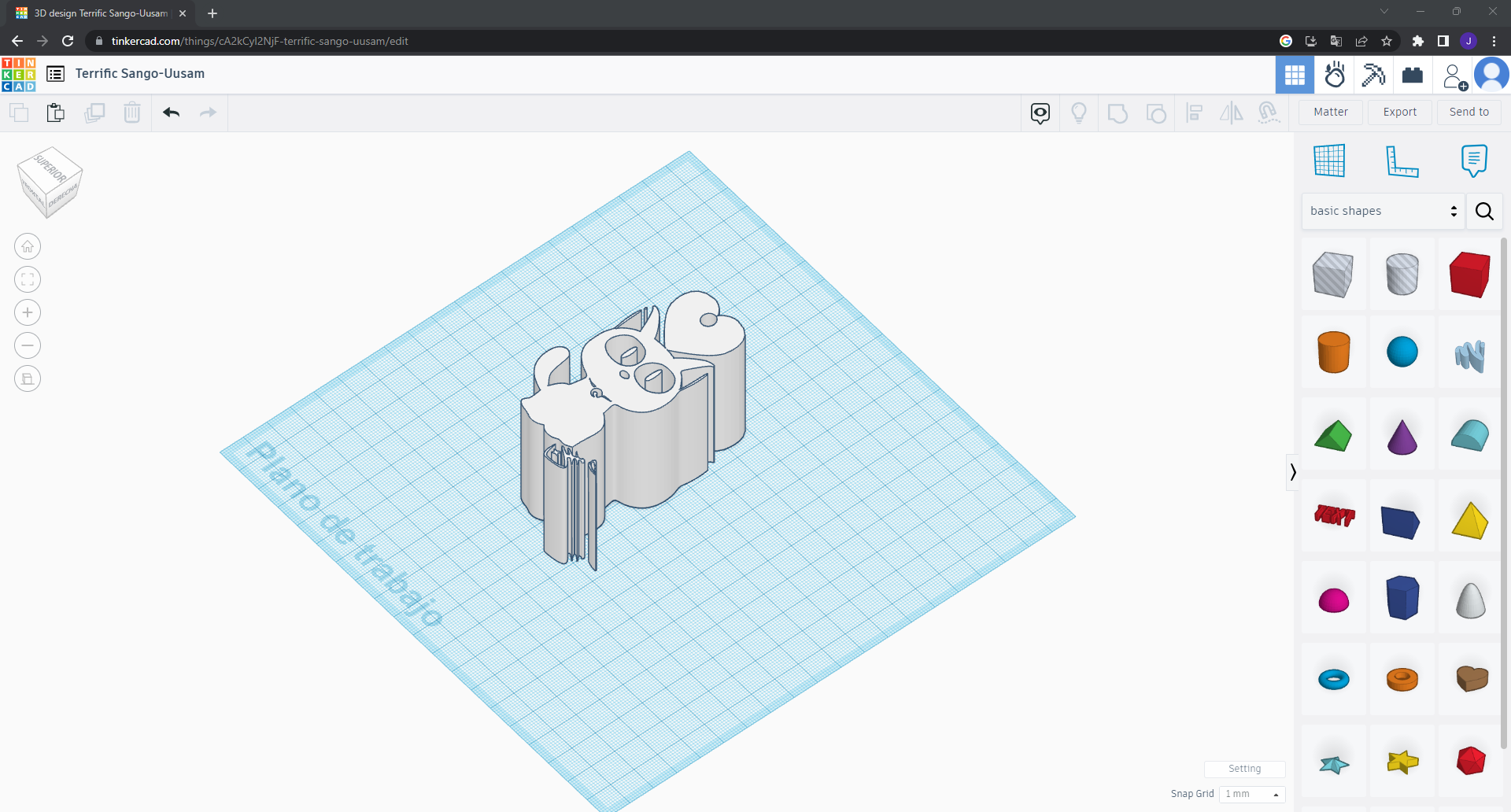Click the Export button
Screen dimensions: 1511x812
(x=1400, y=112)
